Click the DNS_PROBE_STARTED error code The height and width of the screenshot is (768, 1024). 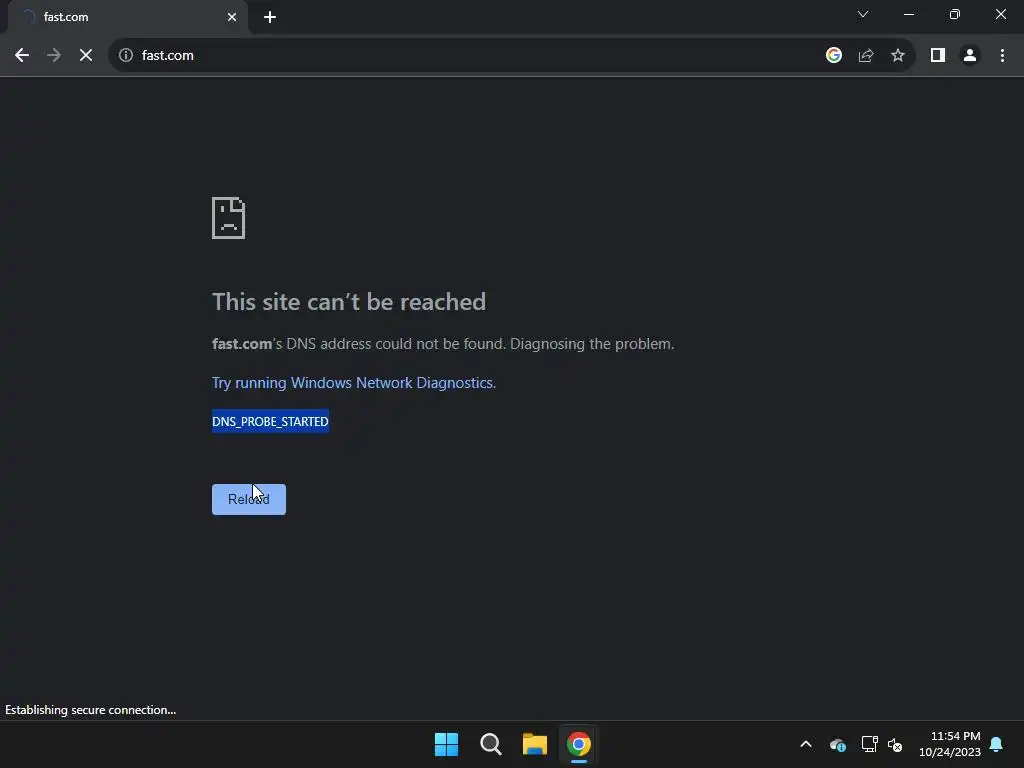click(270, 422)
